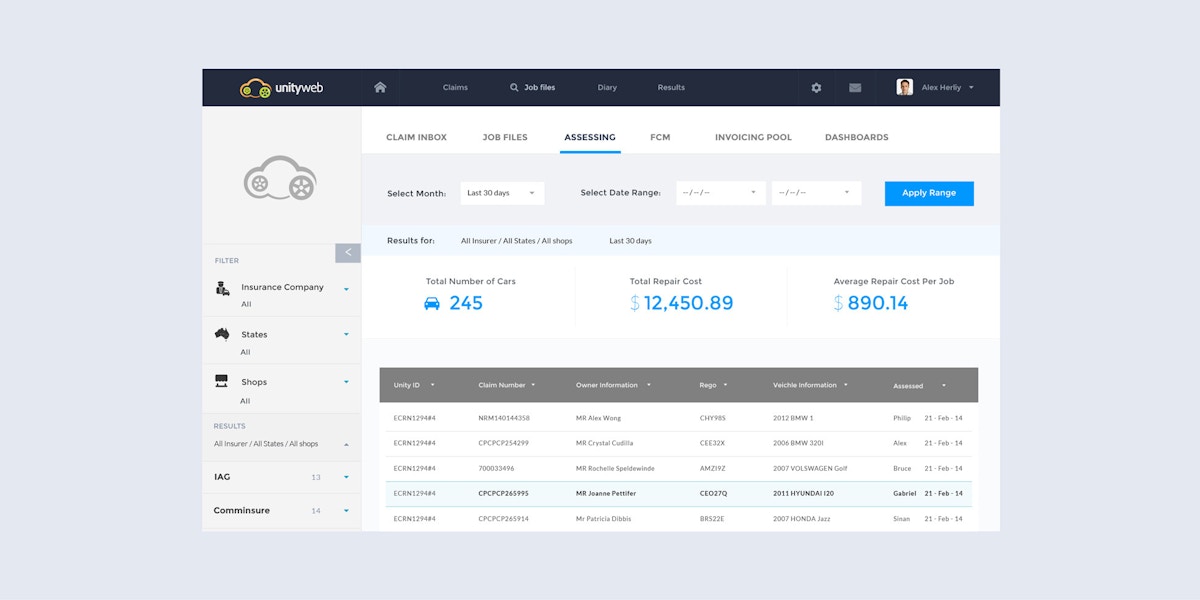Open Diary from the top navigation
This screenshot has width=1200, height=600.
[x=607, y=88]
